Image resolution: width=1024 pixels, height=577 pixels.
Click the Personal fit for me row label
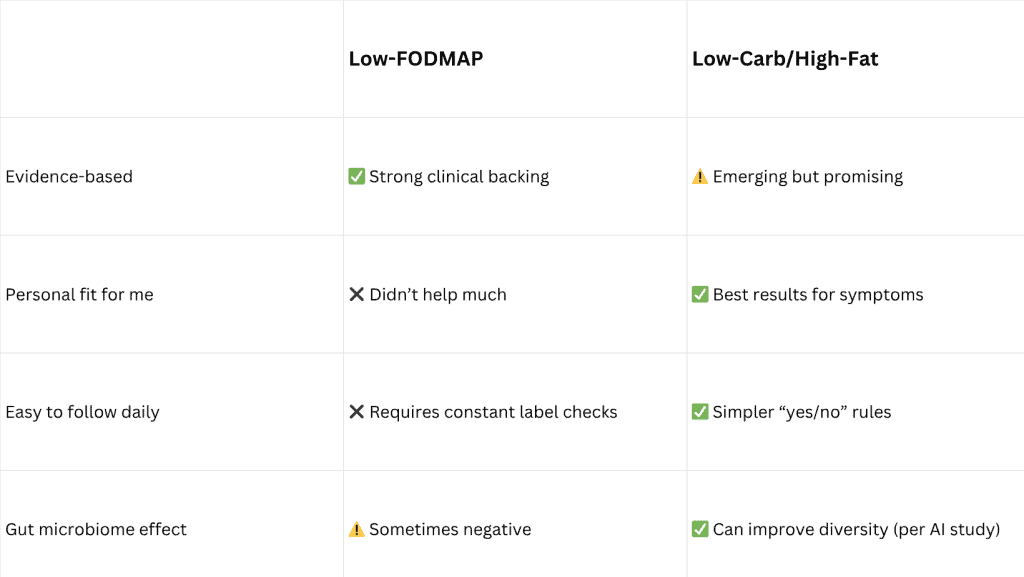(x=80, y=294)
